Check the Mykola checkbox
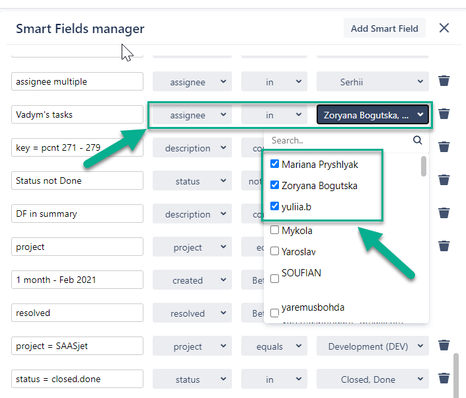 (274, 230)
